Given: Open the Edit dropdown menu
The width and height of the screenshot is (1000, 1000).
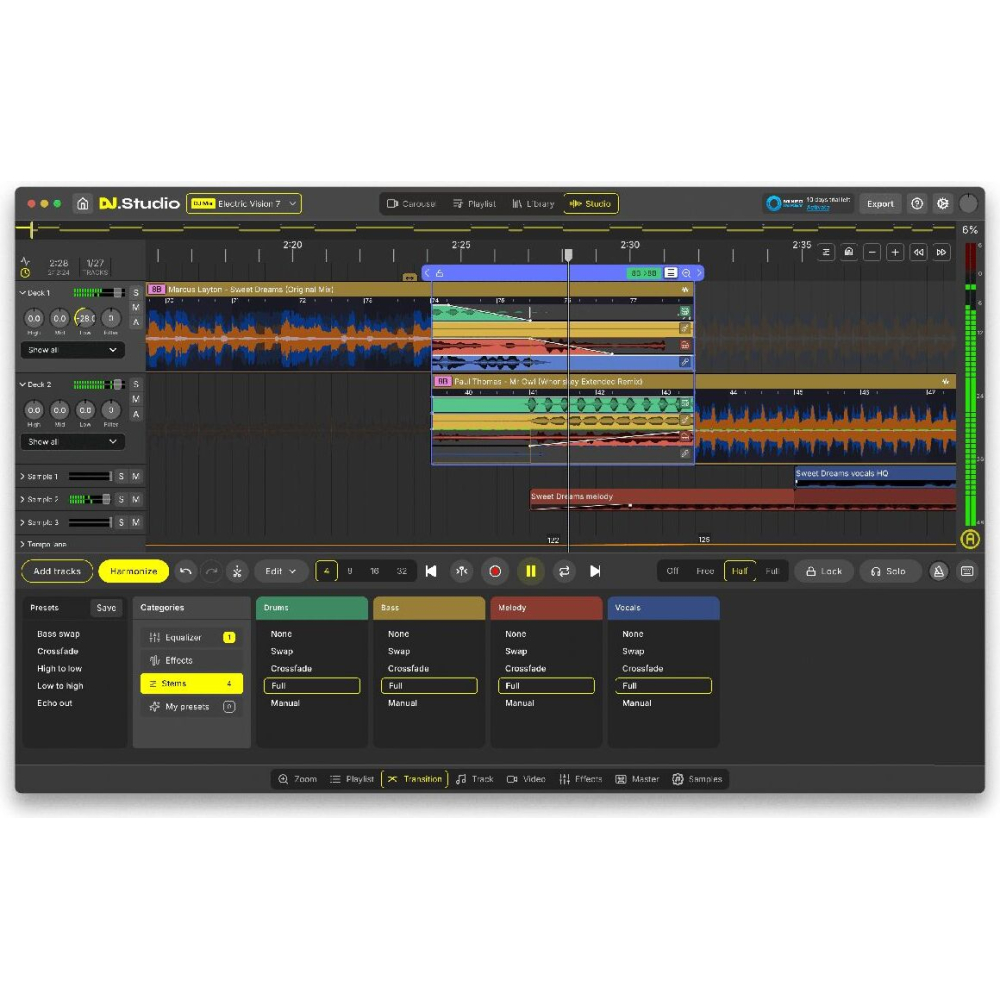Looking at the screenshot, I should pos(280,571).
